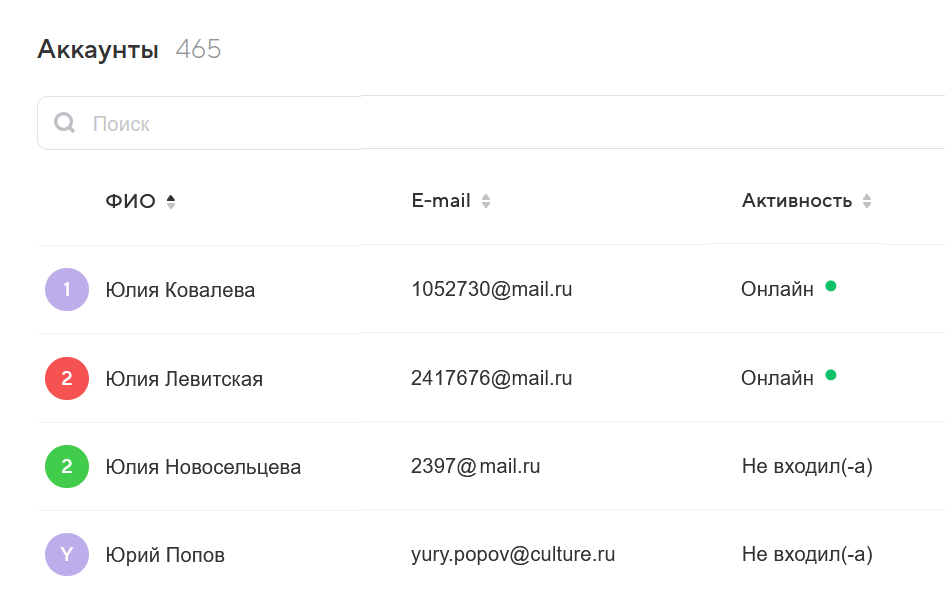Click email 1052730@mail.ru
The height and width of the screenshot is (597, 946).
point(491,289)
